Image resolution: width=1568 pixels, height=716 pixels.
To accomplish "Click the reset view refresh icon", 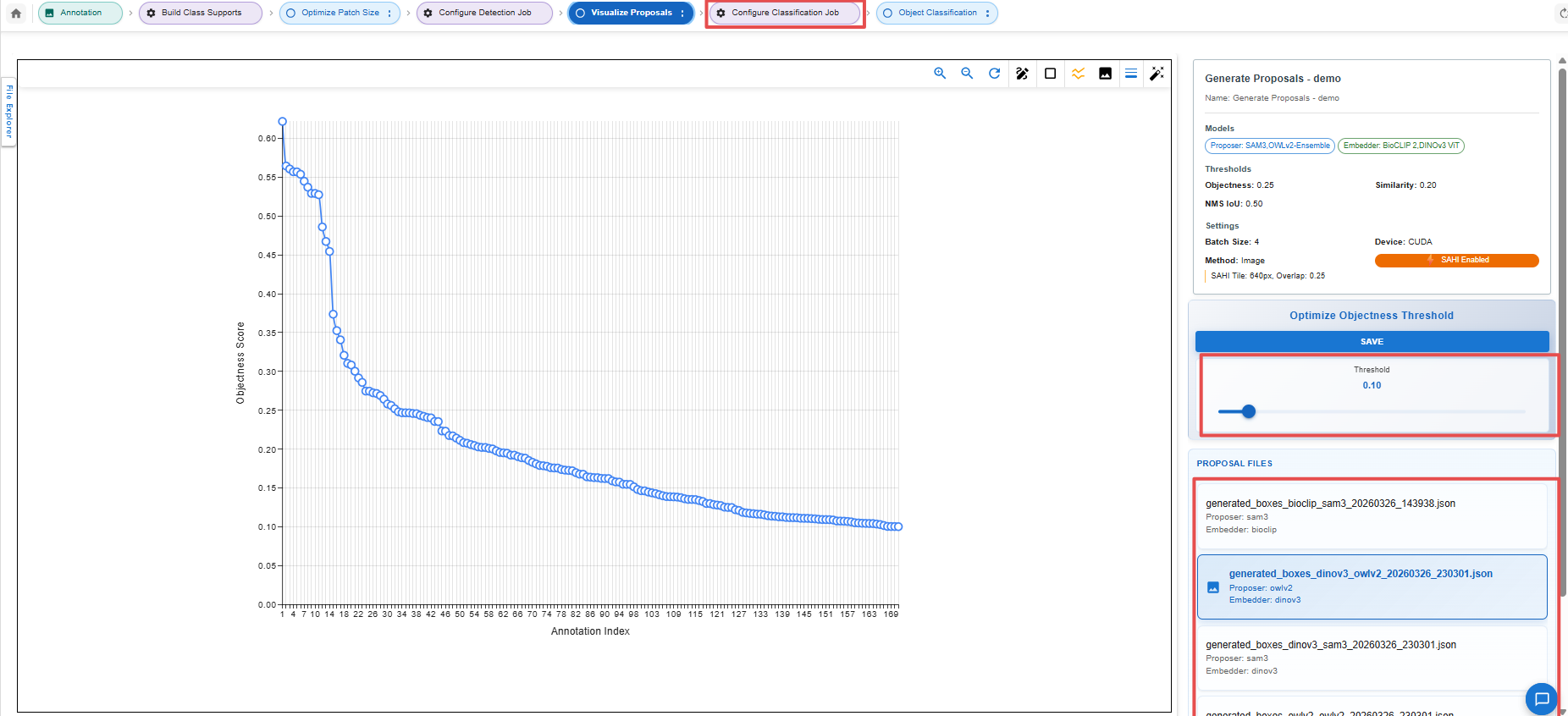I will (995, 74).
